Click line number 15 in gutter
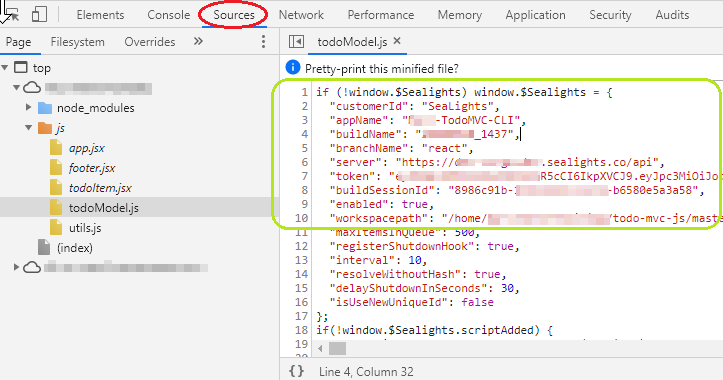The width and height of the screenshot is (723, 380). coord(301,288)
